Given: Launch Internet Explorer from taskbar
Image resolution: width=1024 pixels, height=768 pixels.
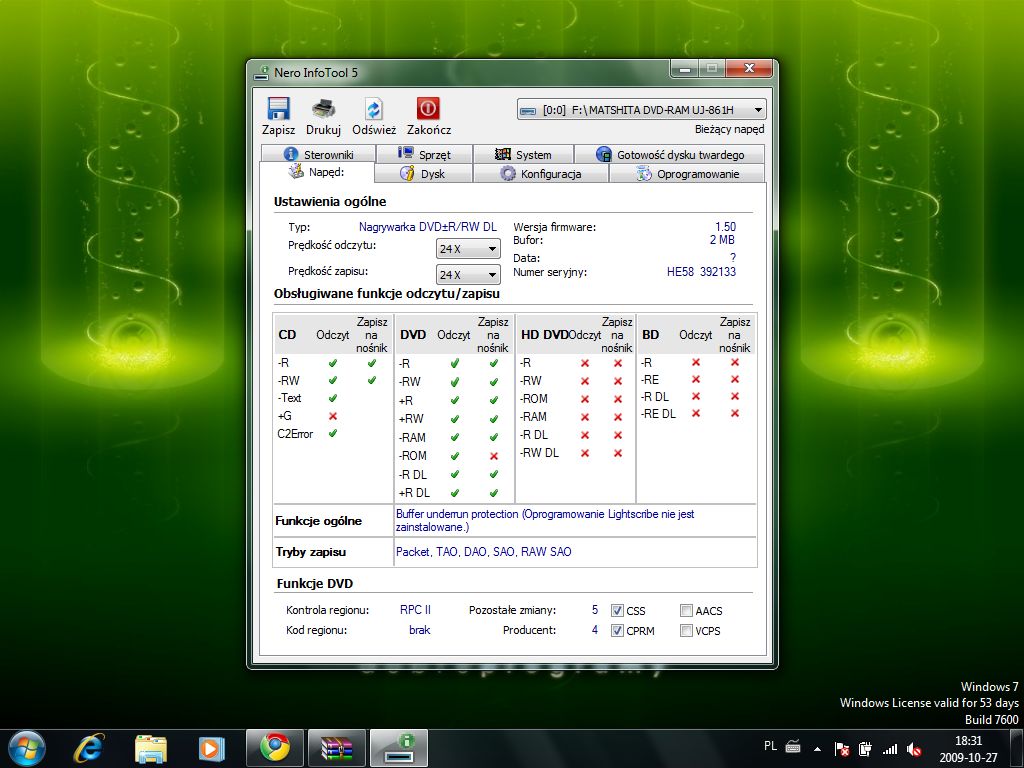Looking at the screenshot, I should coord(89,748).
